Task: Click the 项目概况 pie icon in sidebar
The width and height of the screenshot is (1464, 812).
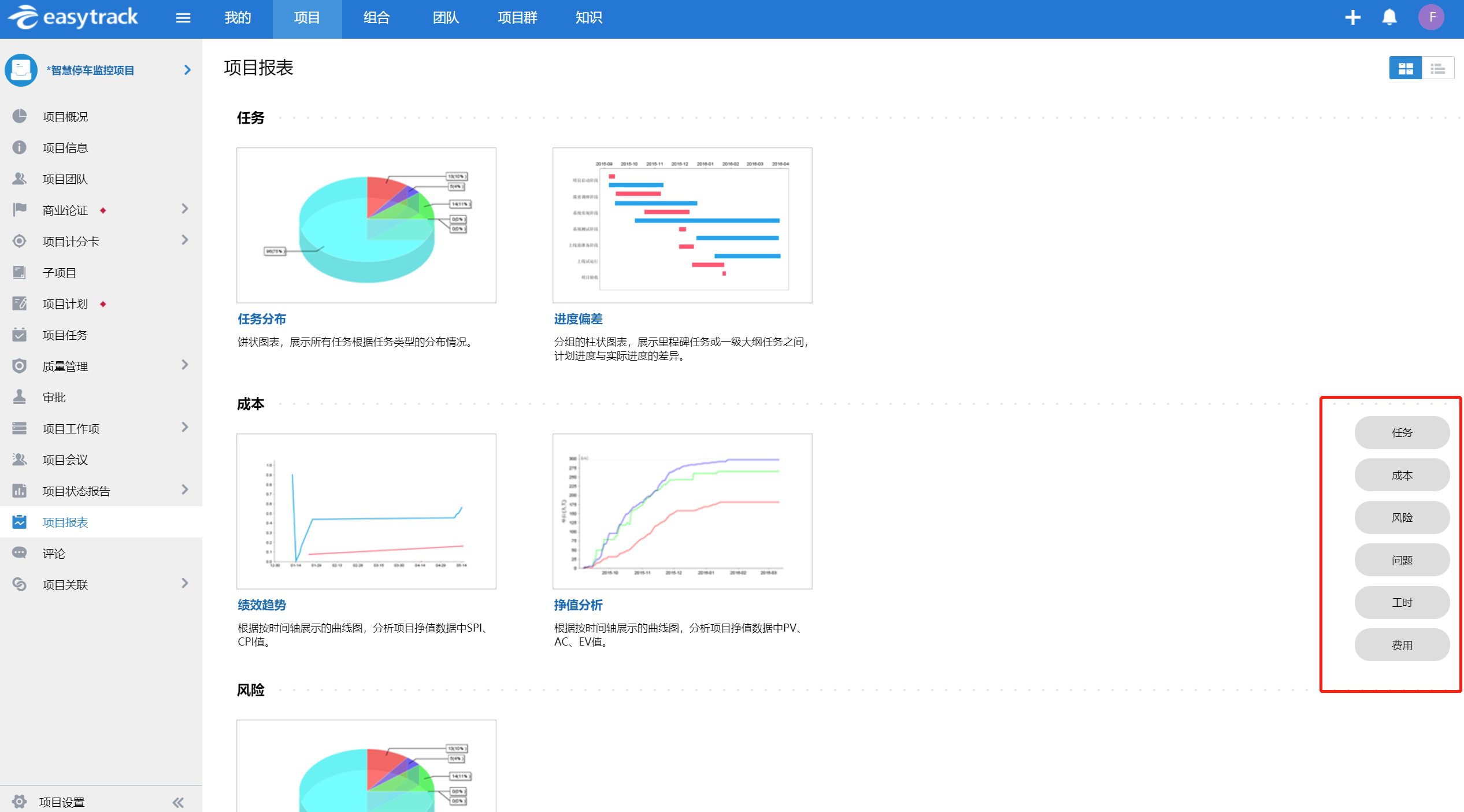Action: (20, 116)
